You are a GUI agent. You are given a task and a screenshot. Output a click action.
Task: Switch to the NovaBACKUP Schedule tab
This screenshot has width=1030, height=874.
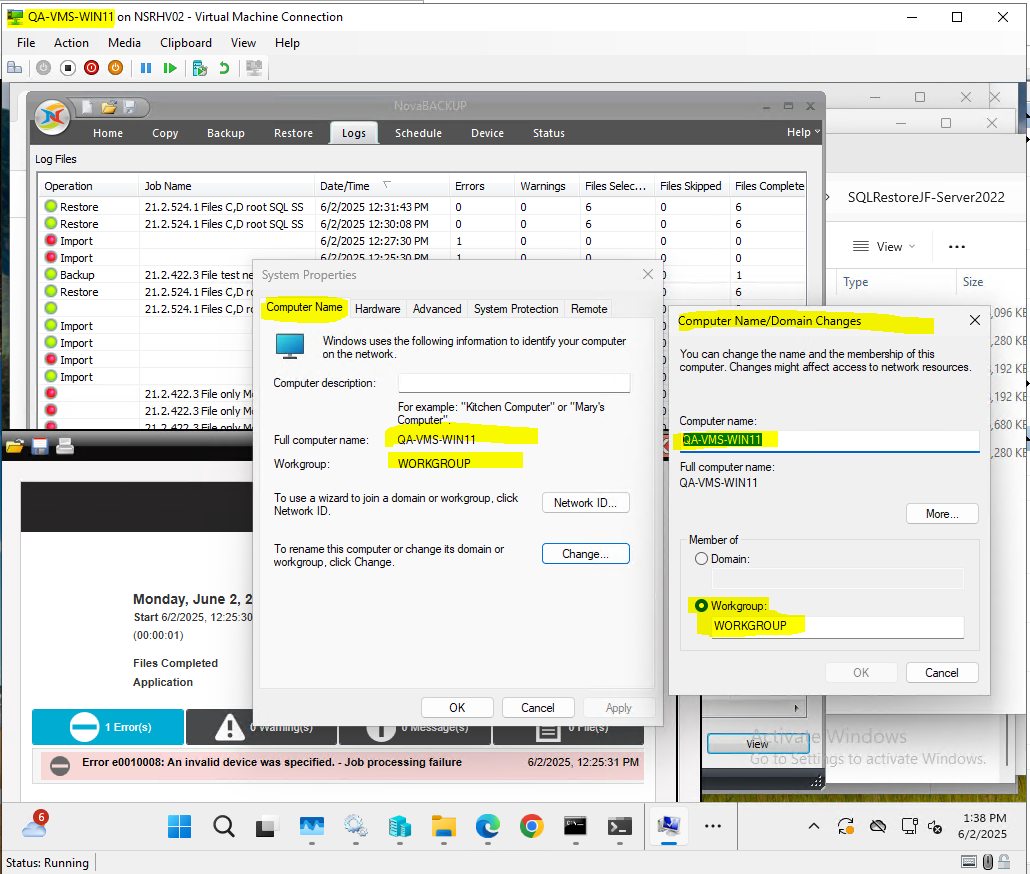418,133
